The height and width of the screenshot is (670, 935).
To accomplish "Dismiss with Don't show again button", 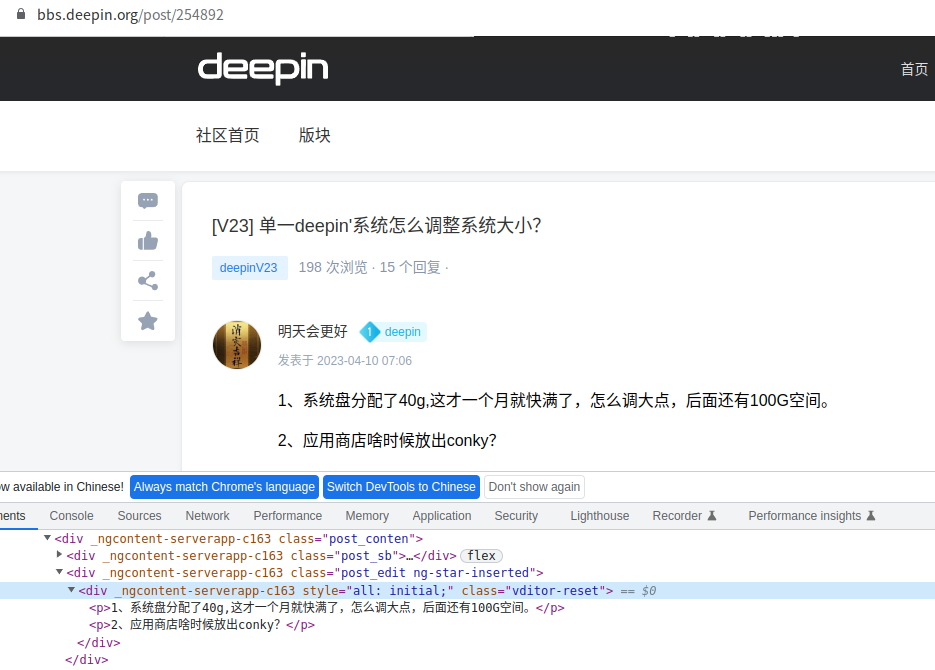I will point(534,487).
